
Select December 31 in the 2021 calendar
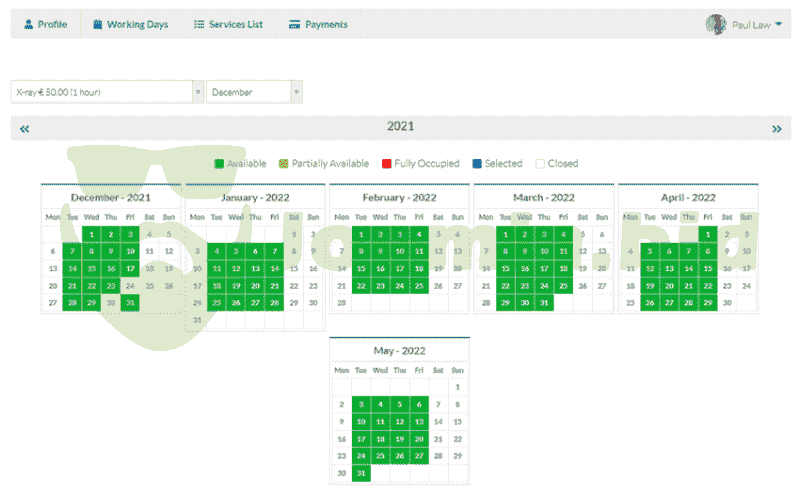[130, 302]
